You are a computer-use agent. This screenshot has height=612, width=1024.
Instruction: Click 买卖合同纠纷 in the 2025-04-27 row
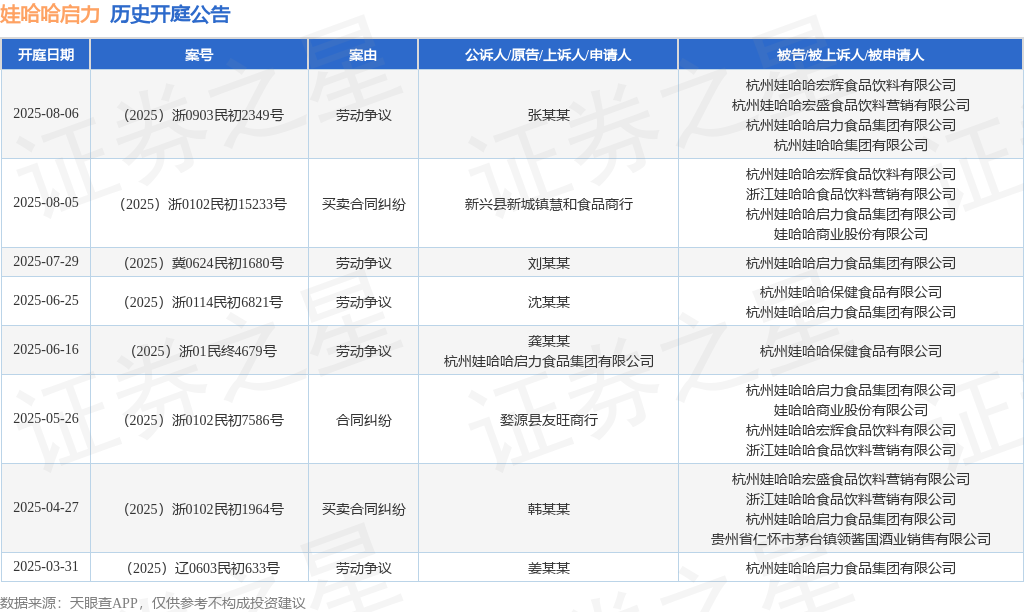364,509
